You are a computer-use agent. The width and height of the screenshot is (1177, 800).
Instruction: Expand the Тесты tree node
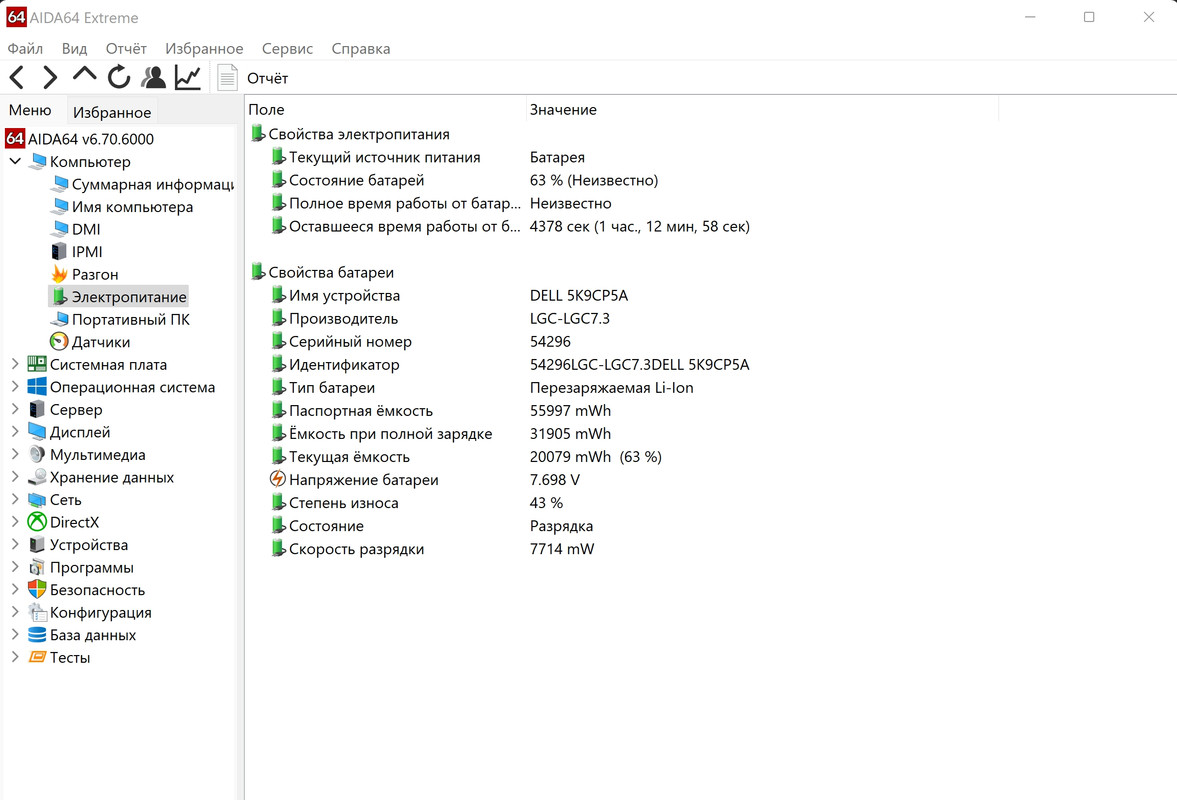pos(15,657)
